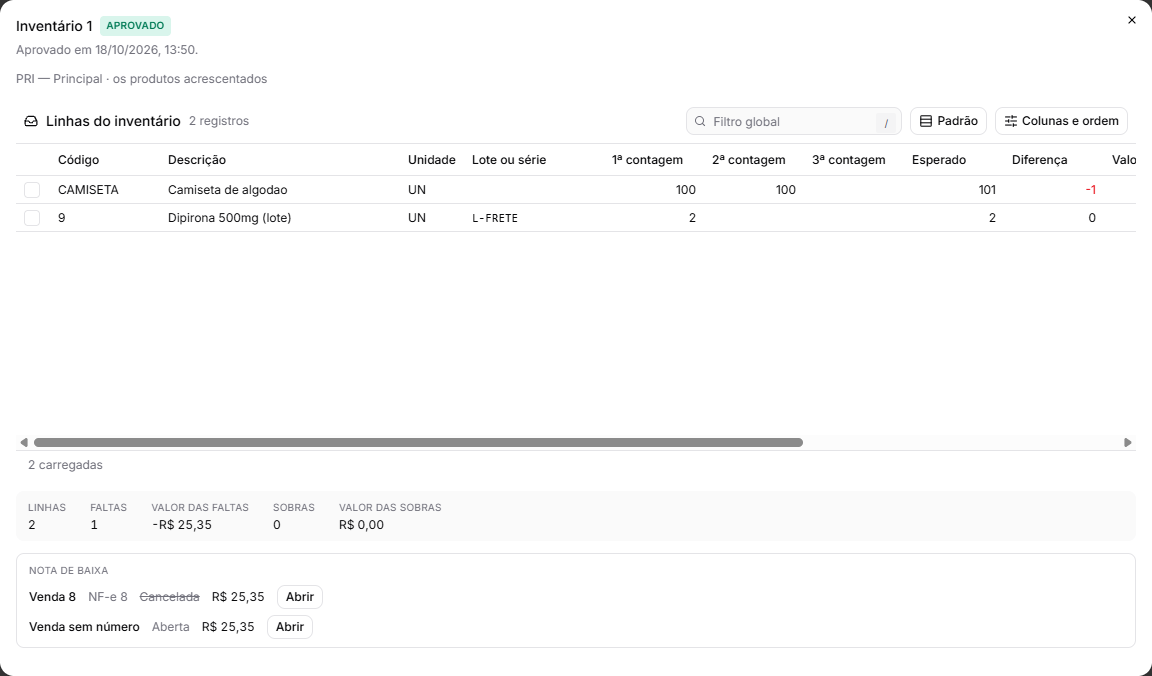This screenshot has height=676, width=1152.
Task: Open the Venda sem número note
Action: (289, 627)
